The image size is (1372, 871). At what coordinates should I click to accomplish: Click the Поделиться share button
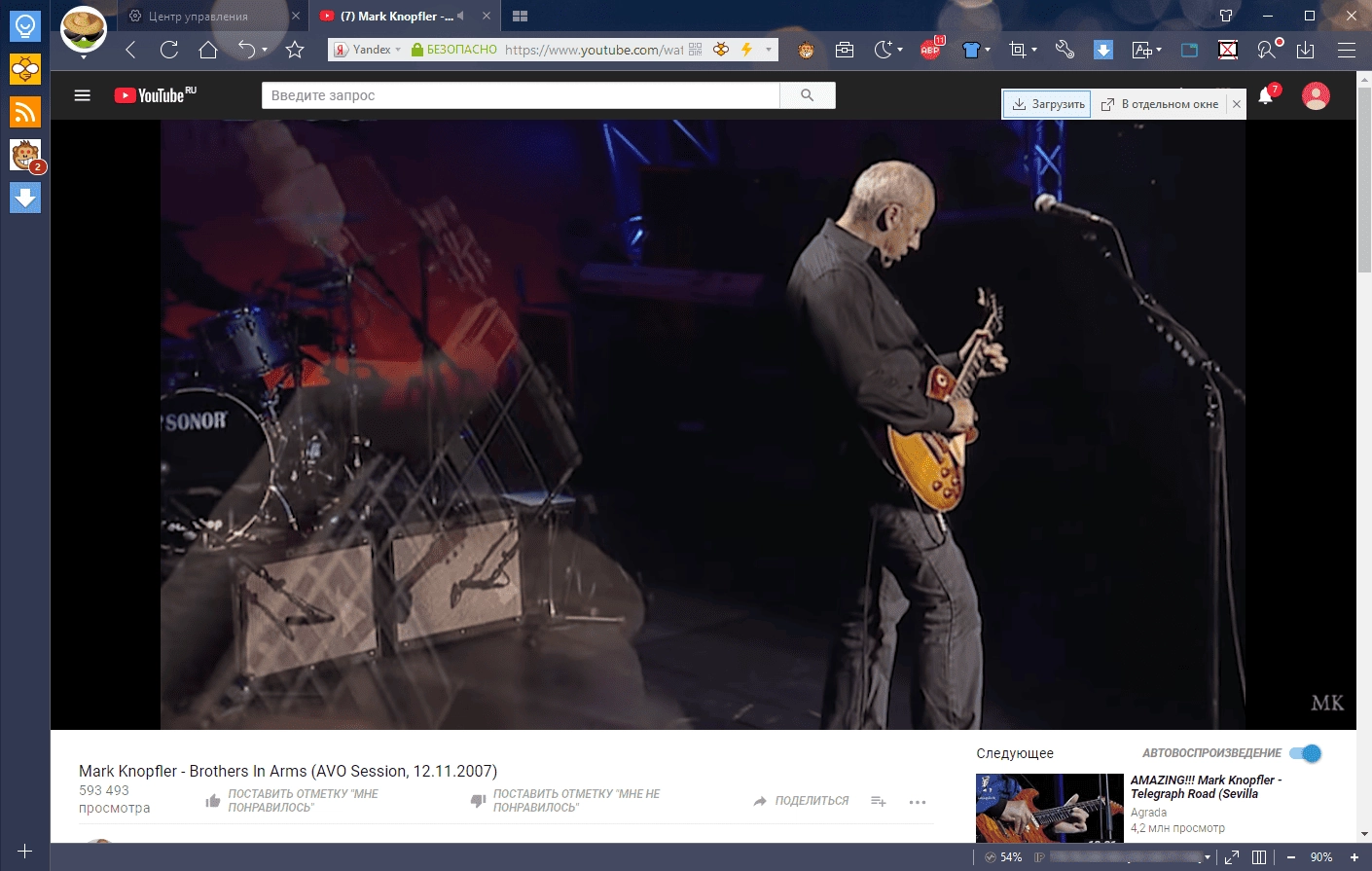pyautogui.click(x=801, y=801)
